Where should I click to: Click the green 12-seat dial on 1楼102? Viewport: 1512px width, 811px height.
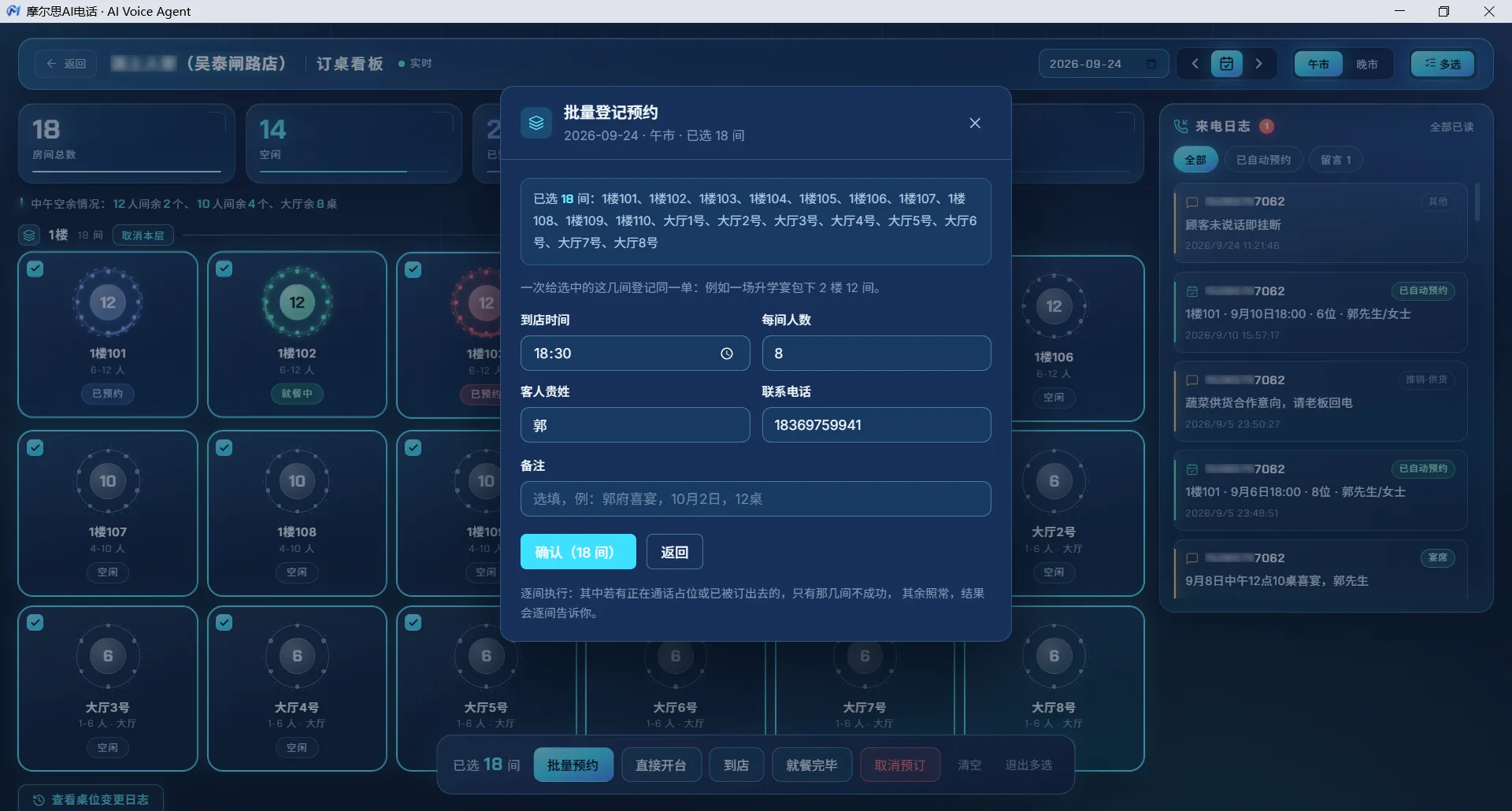297,302
